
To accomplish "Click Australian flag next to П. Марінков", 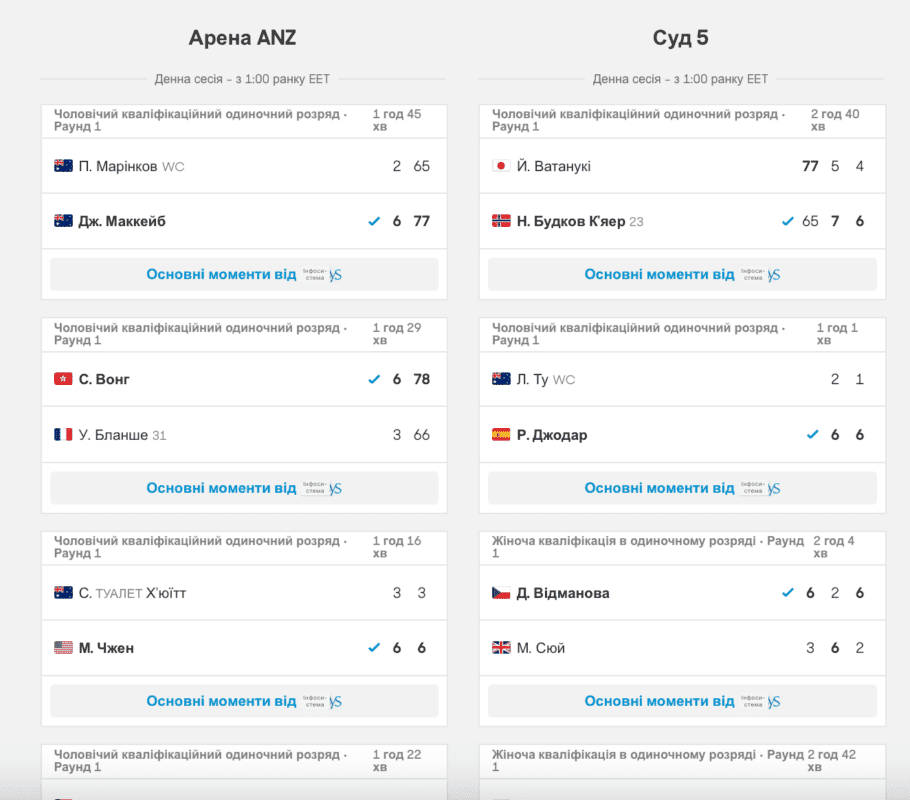I will (63, 166).
